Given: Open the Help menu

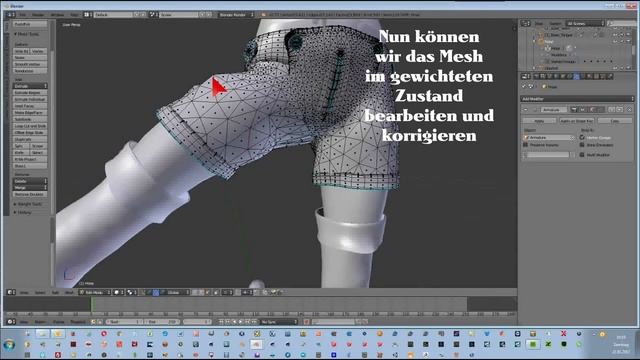Looking at the screenshot, I should 74,15.
